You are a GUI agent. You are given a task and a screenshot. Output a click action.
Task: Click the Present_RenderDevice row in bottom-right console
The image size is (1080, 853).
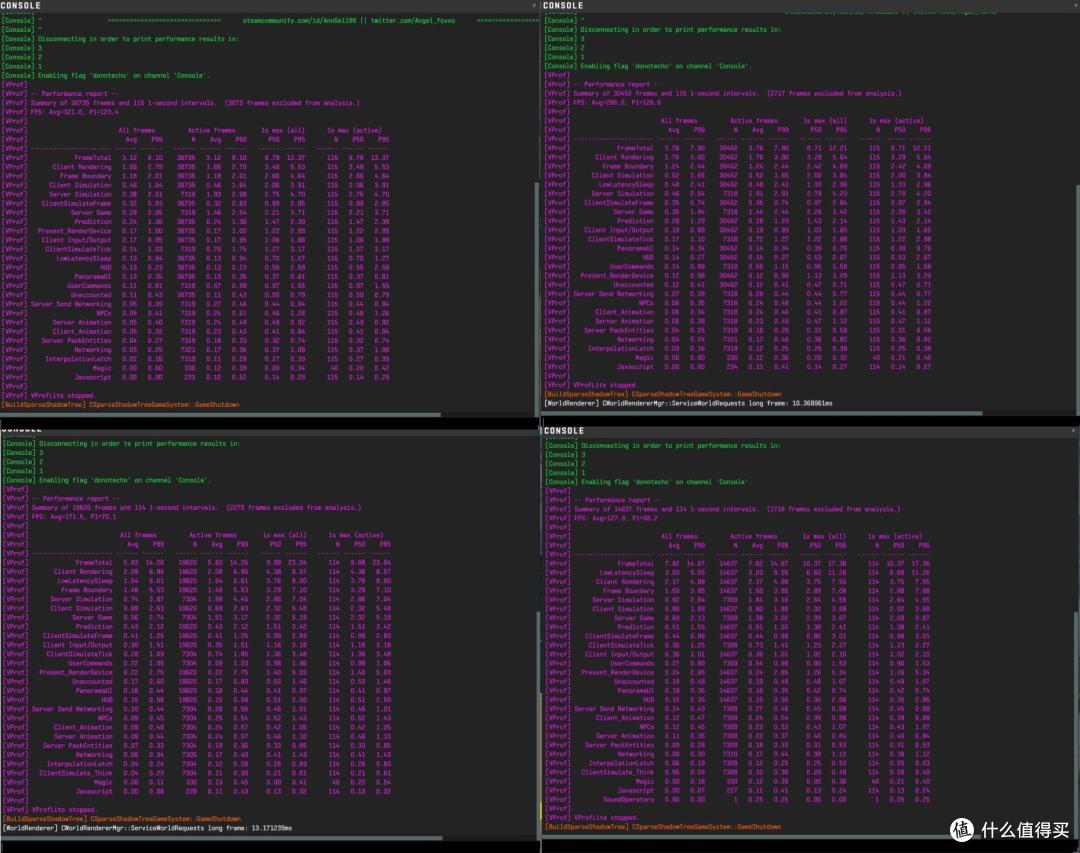738,672
